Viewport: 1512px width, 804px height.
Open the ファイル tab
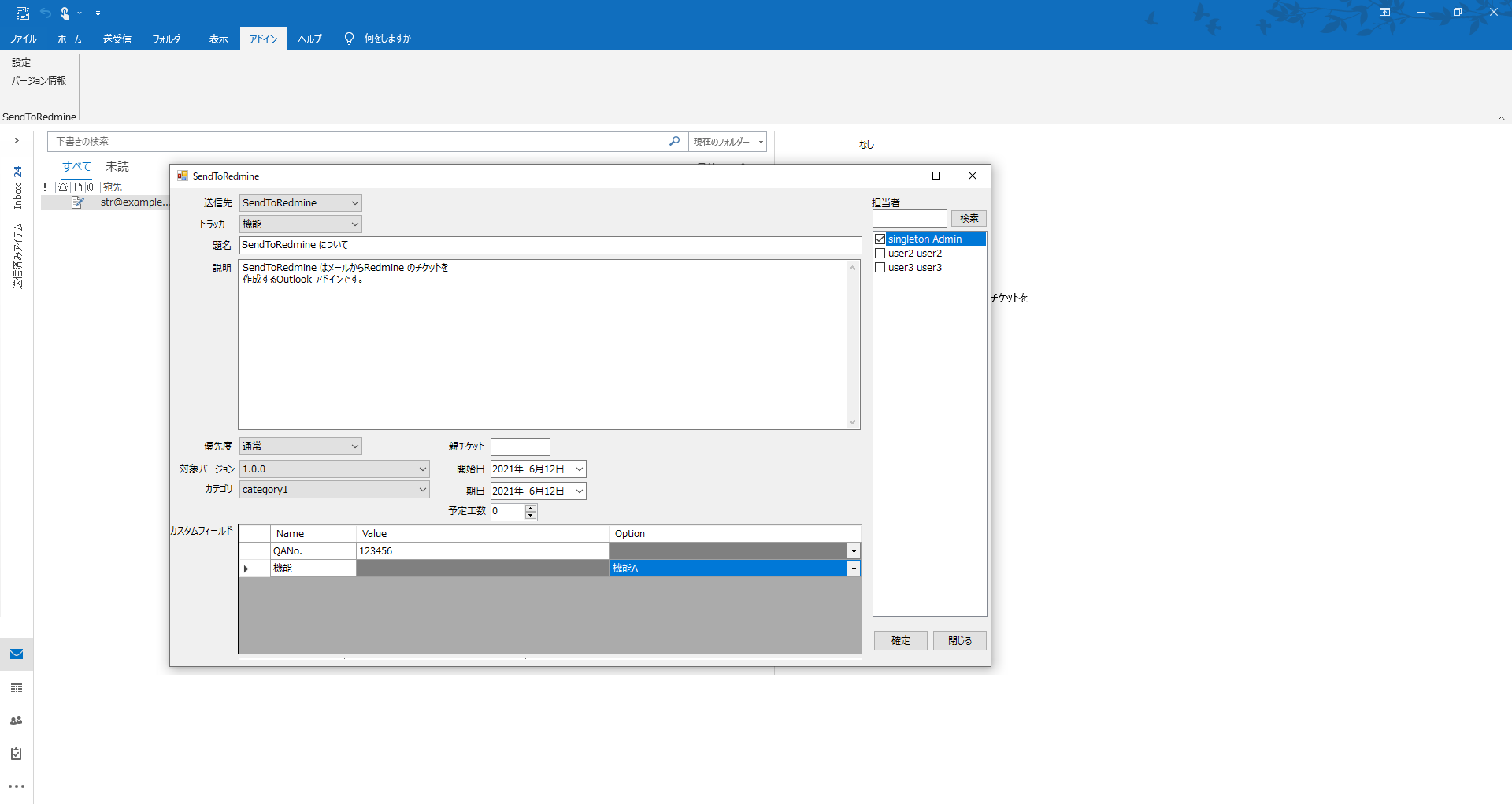point(24,39)
